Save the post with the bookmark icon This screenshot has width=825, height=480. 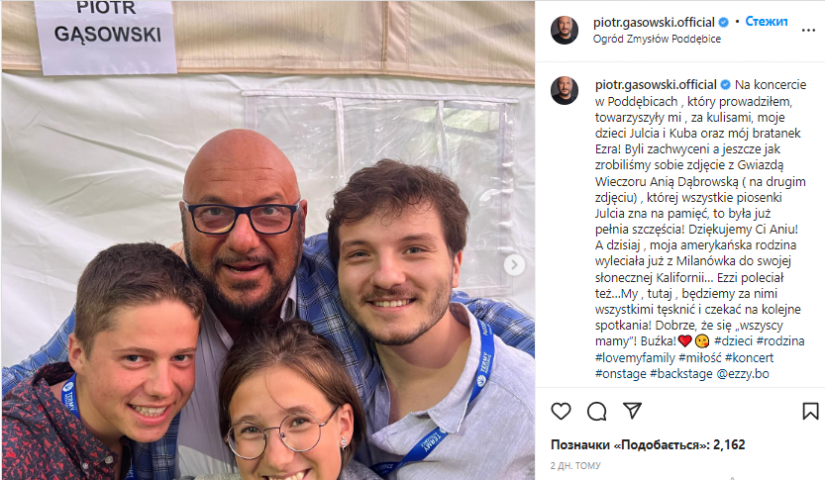810,411
